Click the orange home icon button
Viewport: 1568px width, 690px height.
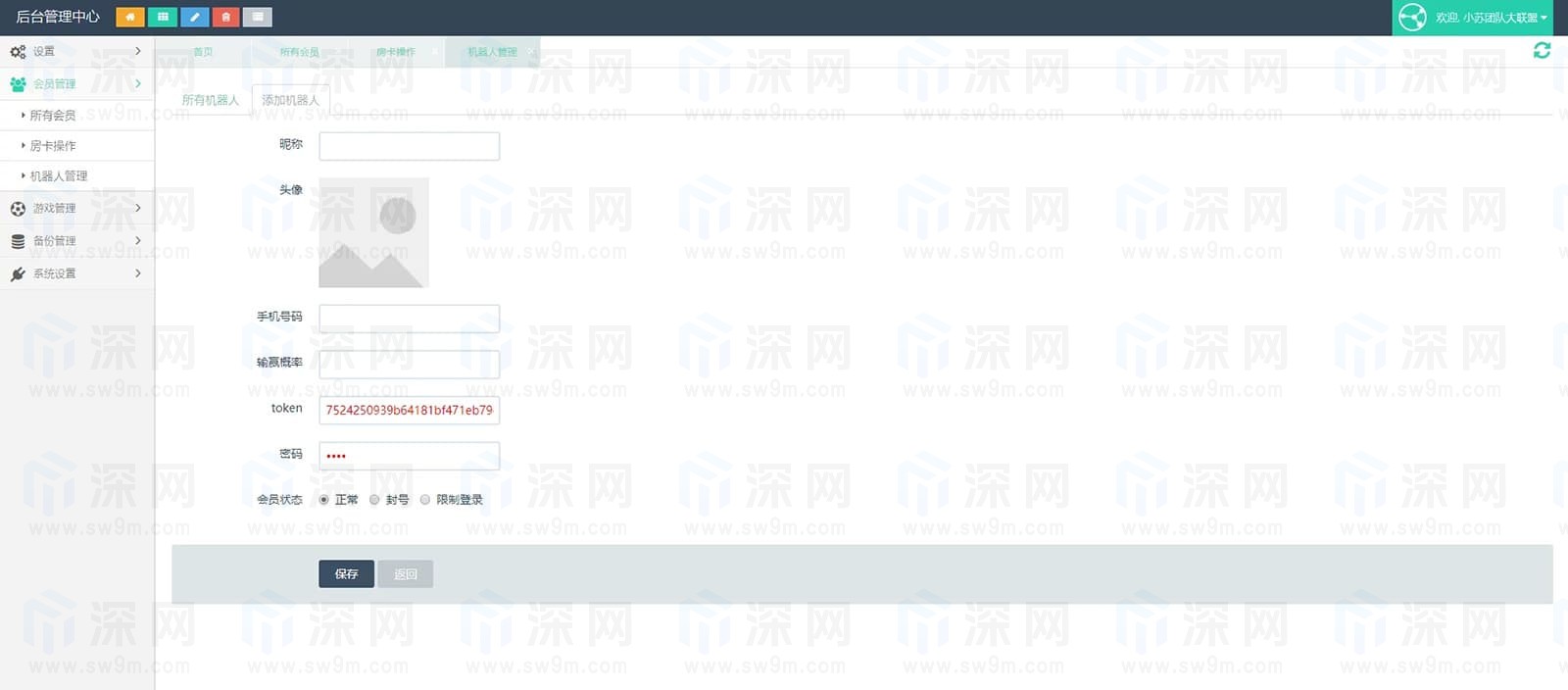129,17
